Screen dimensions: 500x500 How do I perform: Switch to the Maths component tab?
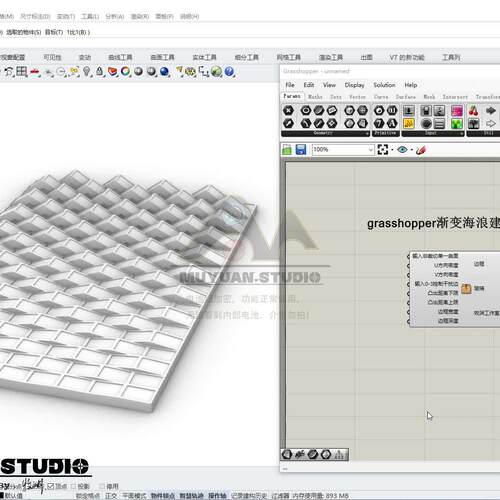coord(315,97)
